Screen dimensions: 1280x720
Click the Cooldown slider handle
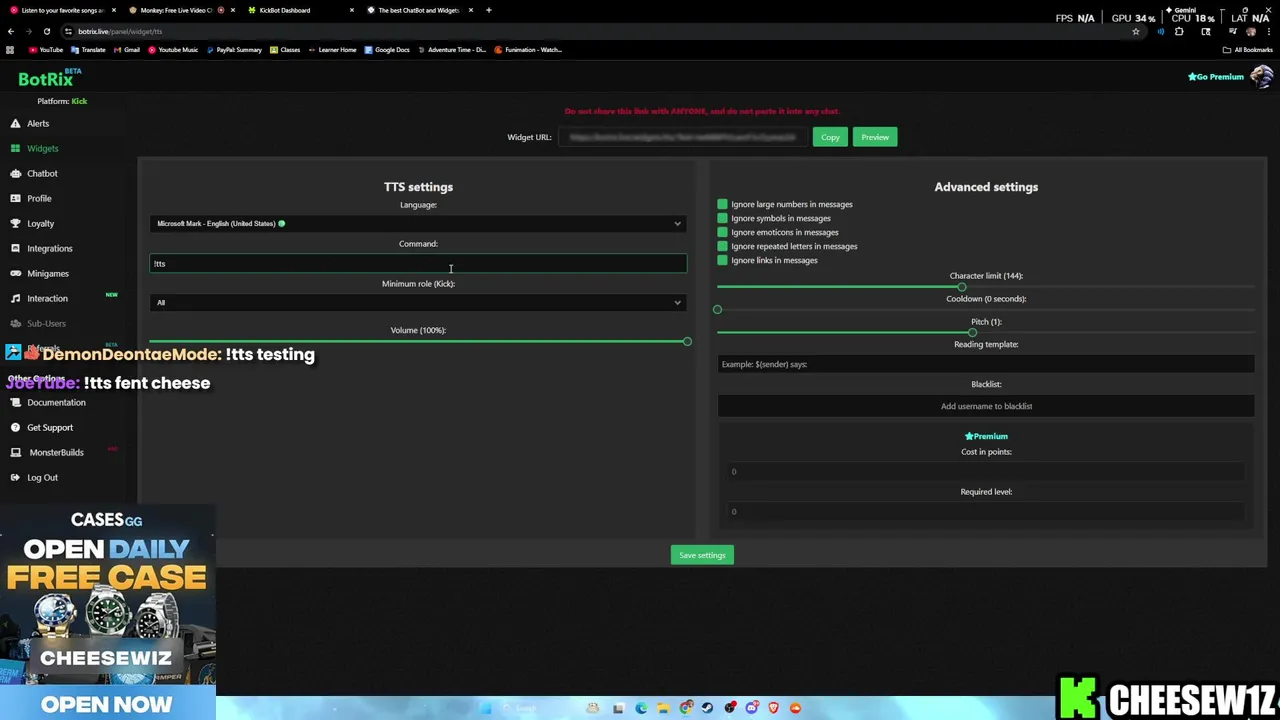pos(717,310)
